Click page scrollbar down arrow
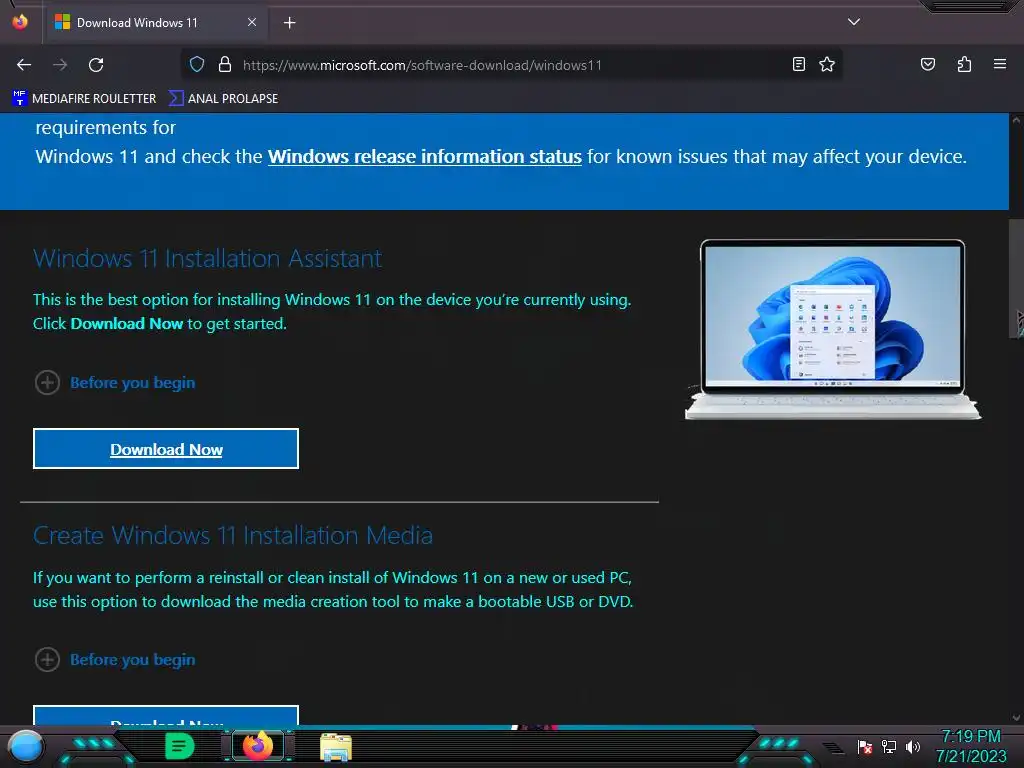The height and width of the screenshot is (768, 1024). coord(1016,718)
